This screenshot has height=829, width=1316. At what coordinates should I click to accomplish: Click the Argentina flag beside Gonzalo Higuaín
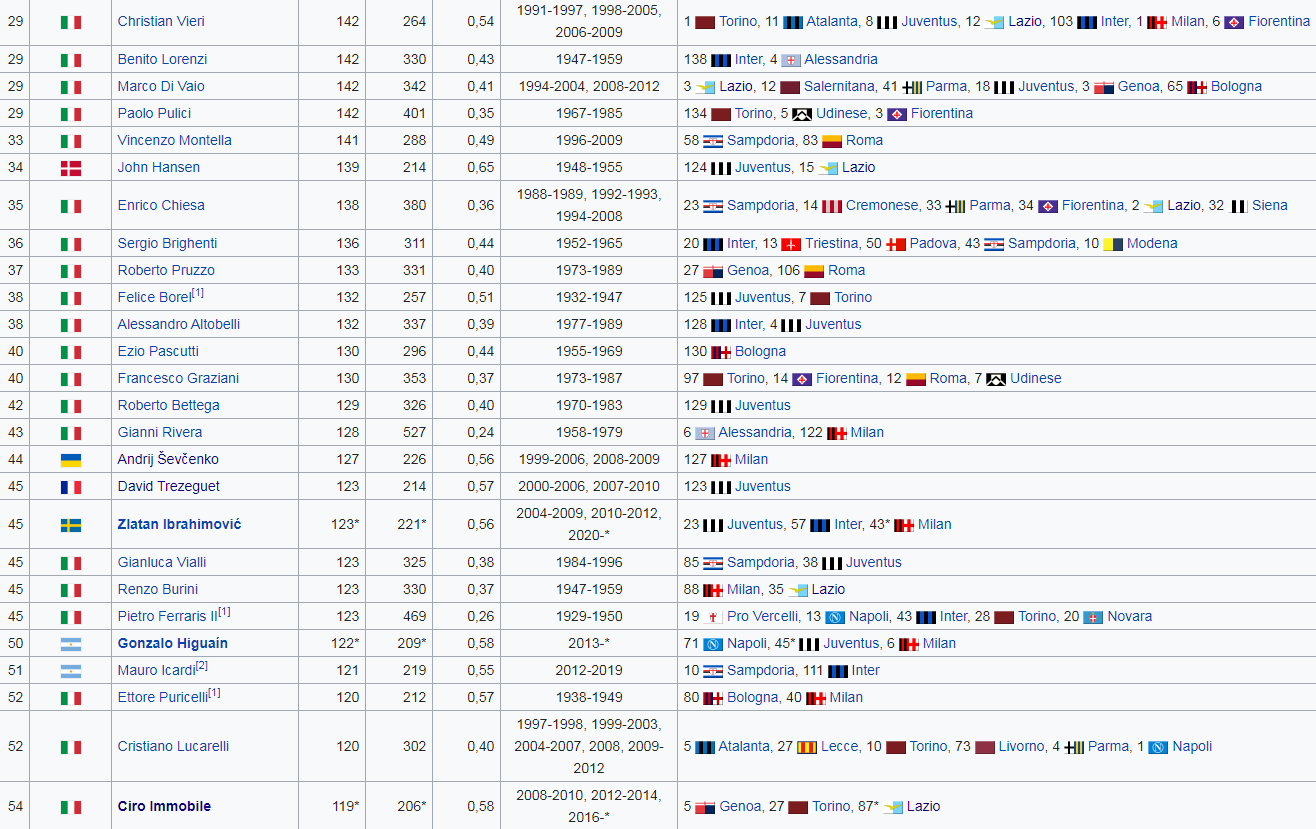[71, 644]
